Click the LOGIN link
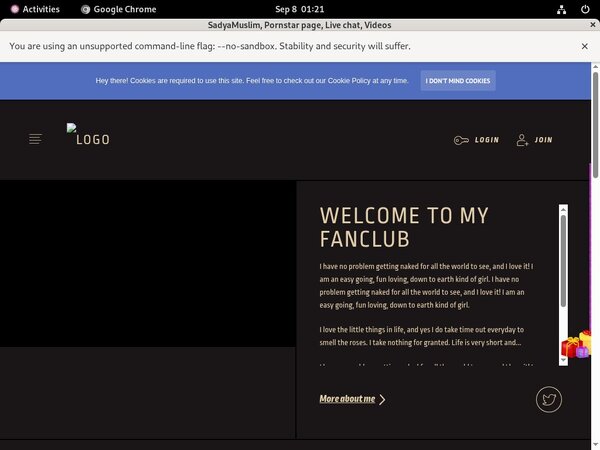The width and height of the screenshot is (600, 450). (x=487, y=140)
